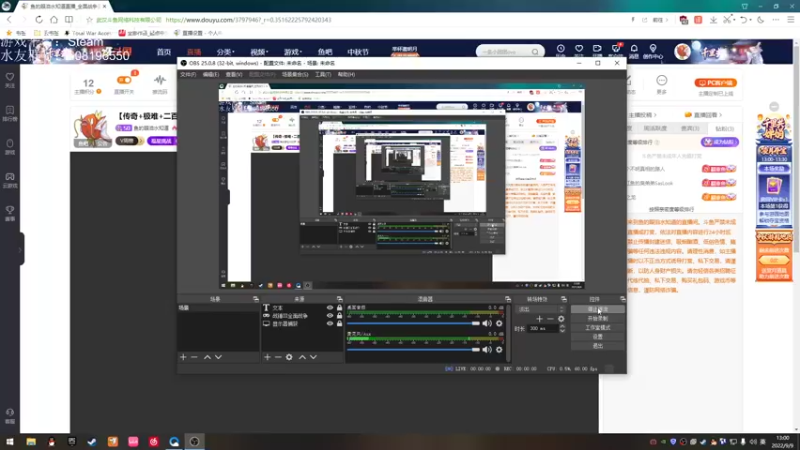Click the Douyu search input field
Screen dimensions: 800x450
(x=505, y=52)
